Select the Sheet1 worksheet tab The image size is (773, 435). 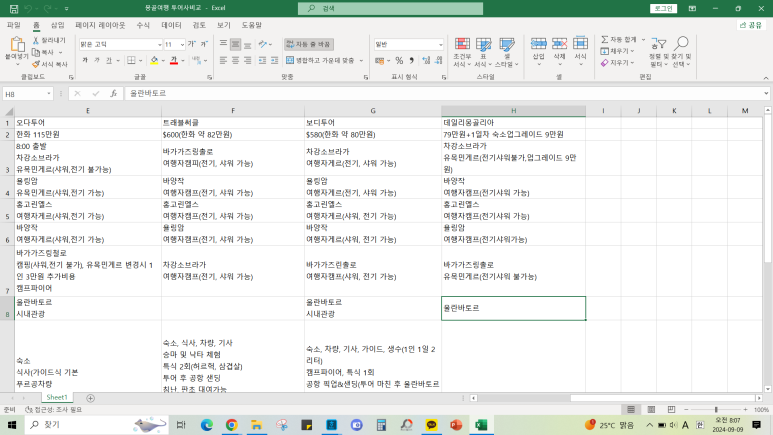click(57, 398)
